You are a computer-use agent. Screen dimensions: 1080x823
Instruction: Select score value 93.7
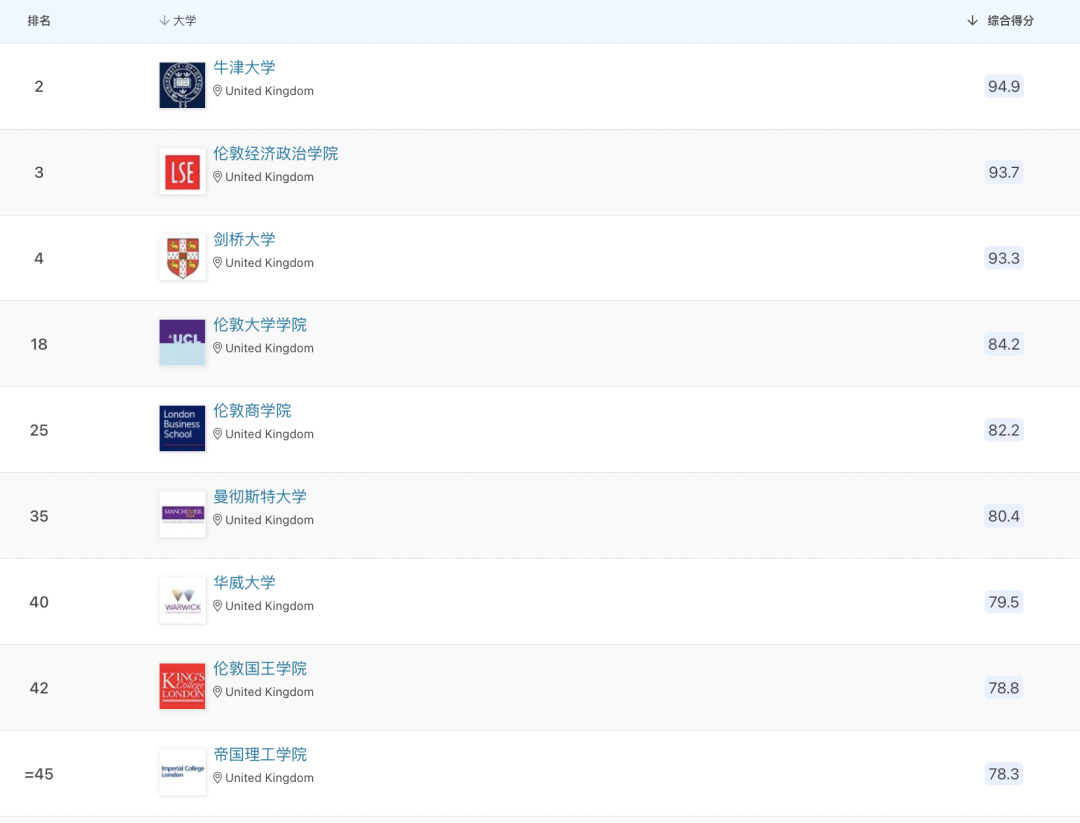1004,172
